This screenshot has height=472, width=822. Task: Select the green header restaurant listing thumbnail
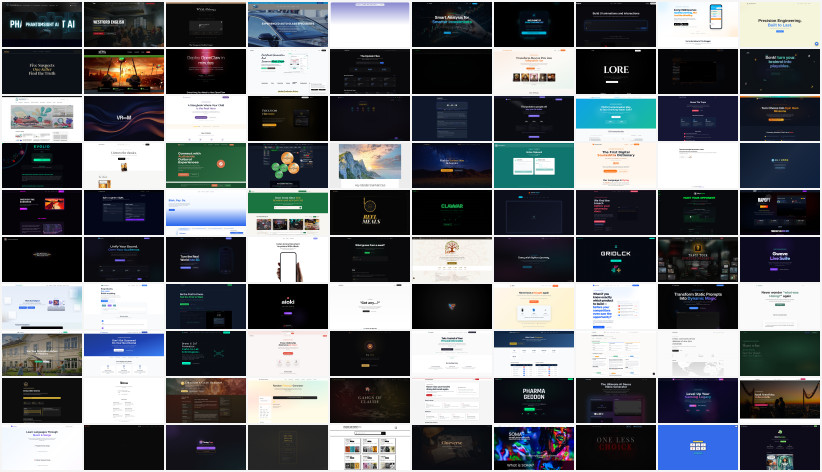pyautogui.click(x=288, y=212)
